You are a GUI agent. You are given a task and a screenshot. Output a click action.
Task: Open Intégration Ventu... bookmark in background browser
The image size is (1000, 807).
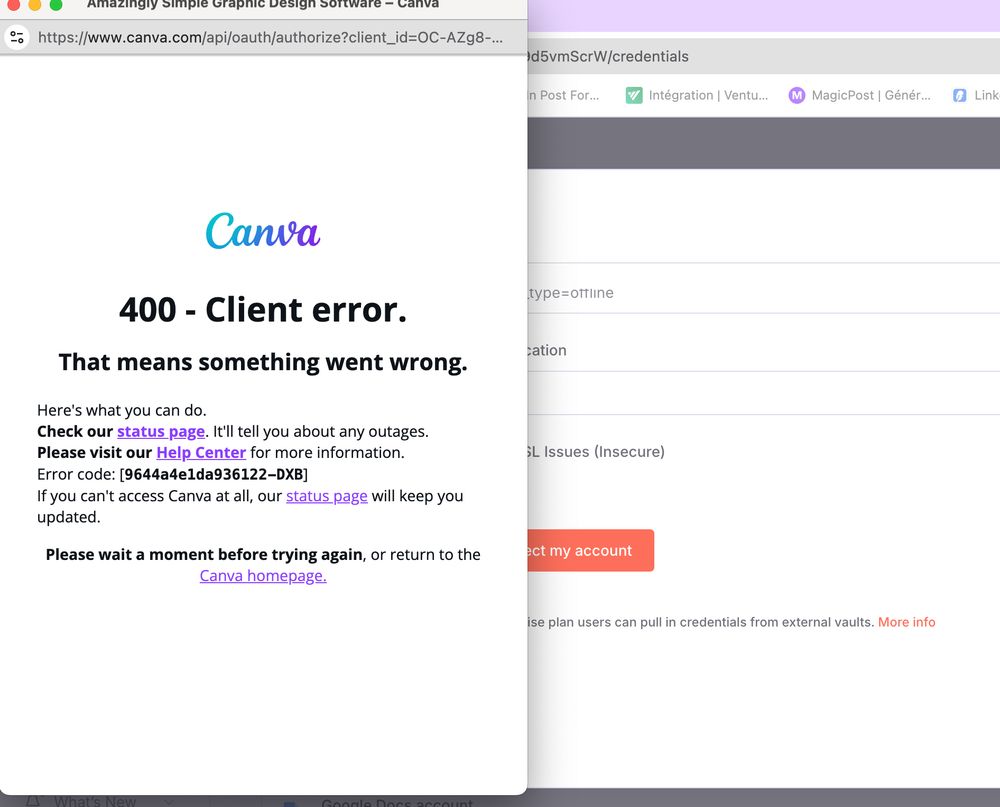tap(697, 96)
